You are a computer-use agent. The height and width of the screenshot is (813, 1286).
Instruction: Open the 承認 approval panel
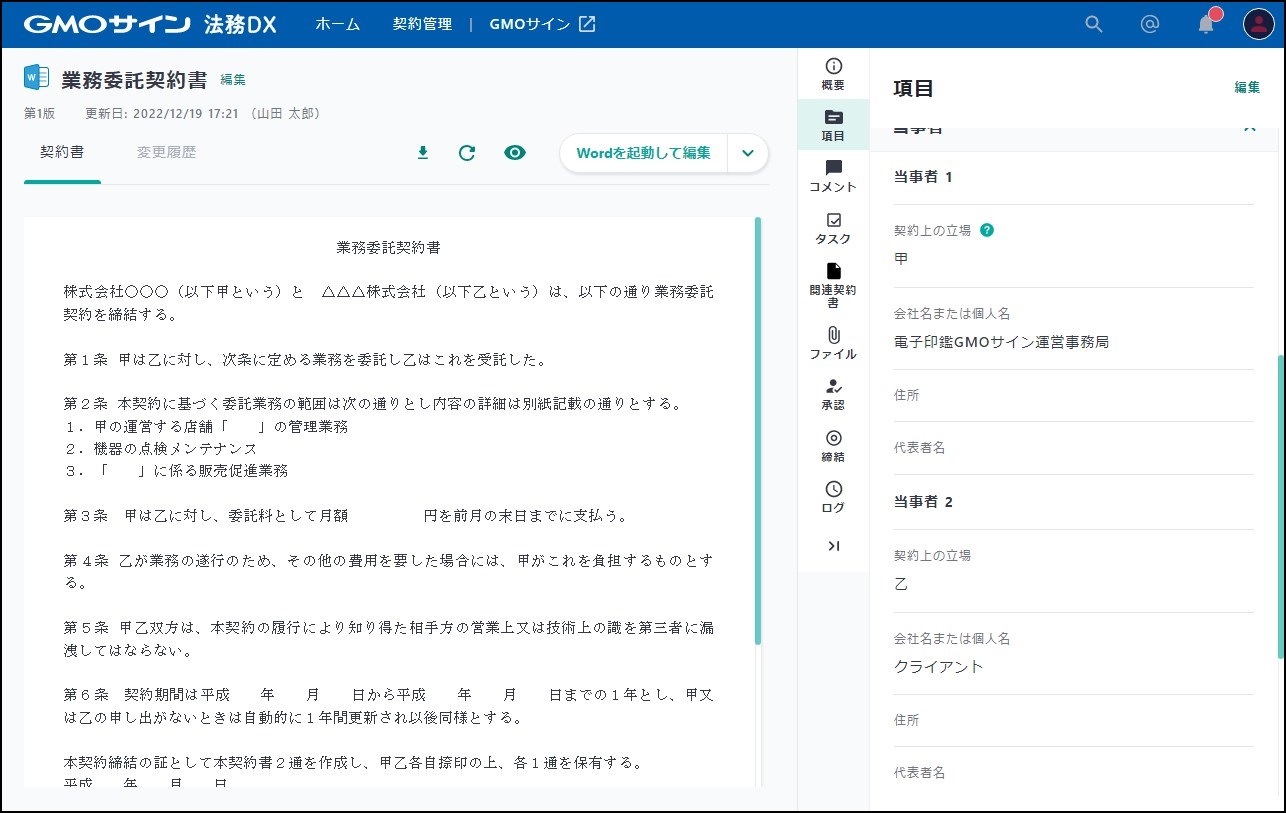click(833, 394)
